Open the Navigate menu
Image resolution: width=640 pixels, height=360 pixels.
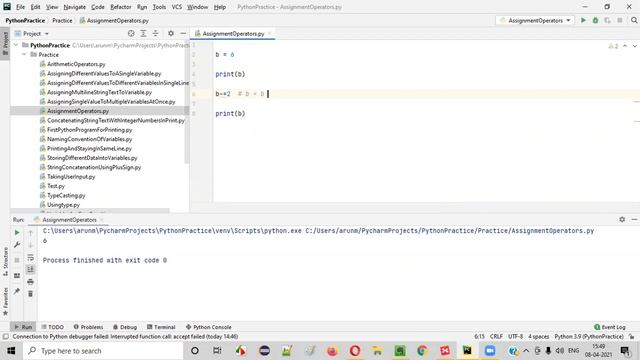75,7
